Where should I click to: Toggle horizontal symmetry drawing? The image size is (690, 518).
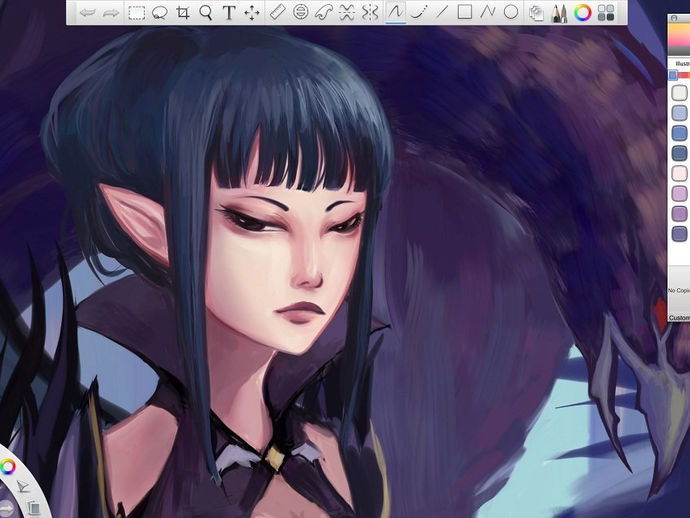point(347,12)
